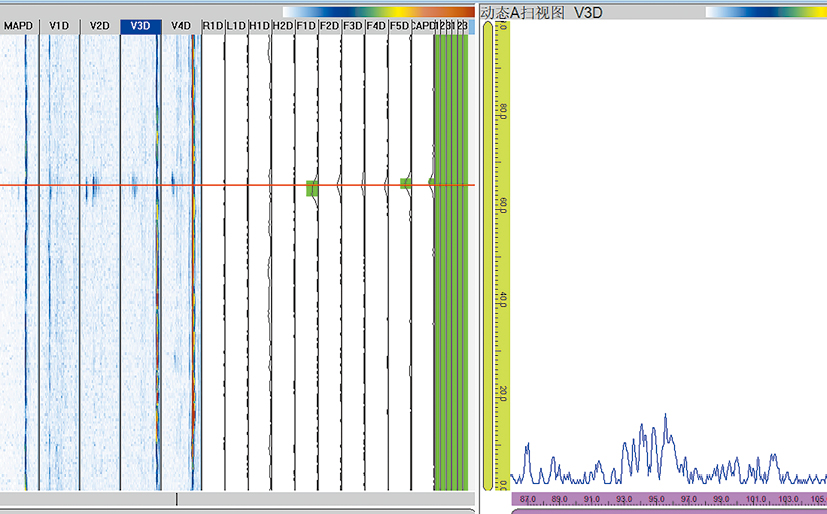Select the F3D strip header
The height and width of the screenshot is (514, 827).
coord(353,26)
